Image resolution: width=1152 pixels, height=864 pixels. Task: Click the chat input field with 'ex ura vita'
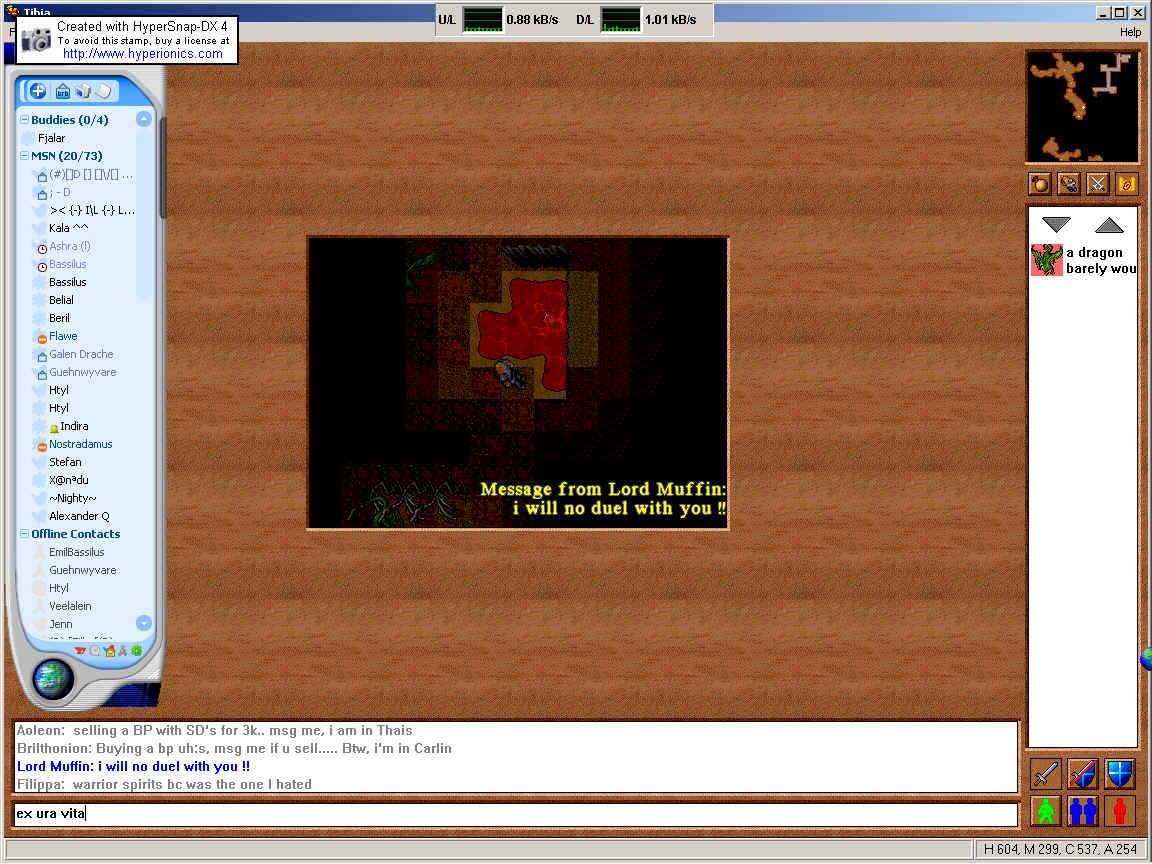pyautogui.click(x=514, y=814)
